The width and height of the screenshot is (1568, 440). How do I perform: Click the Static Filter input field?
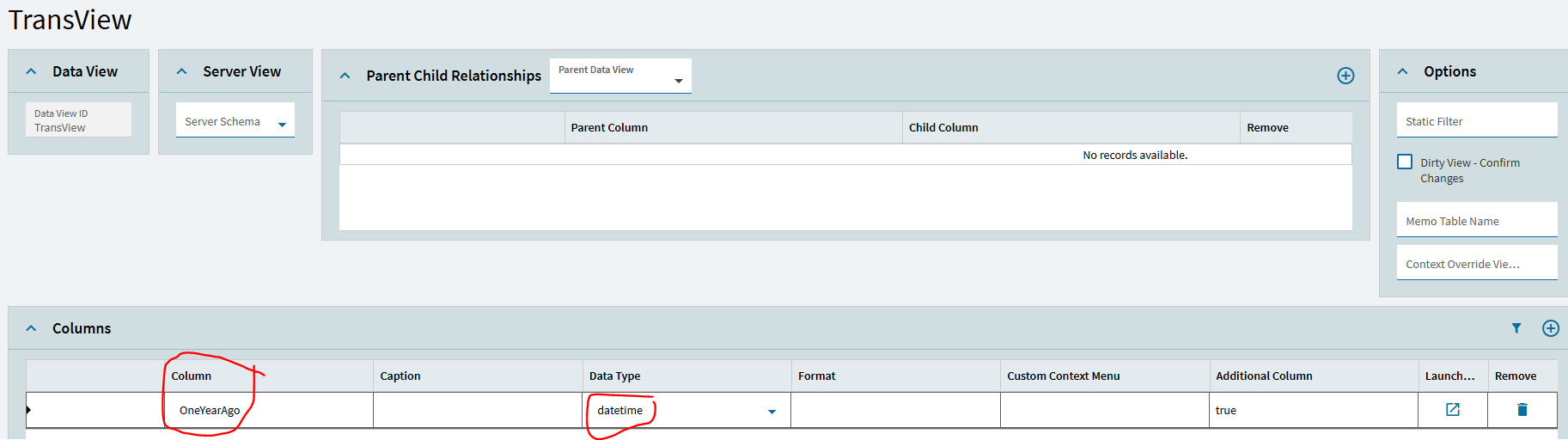click(1477, 120)
